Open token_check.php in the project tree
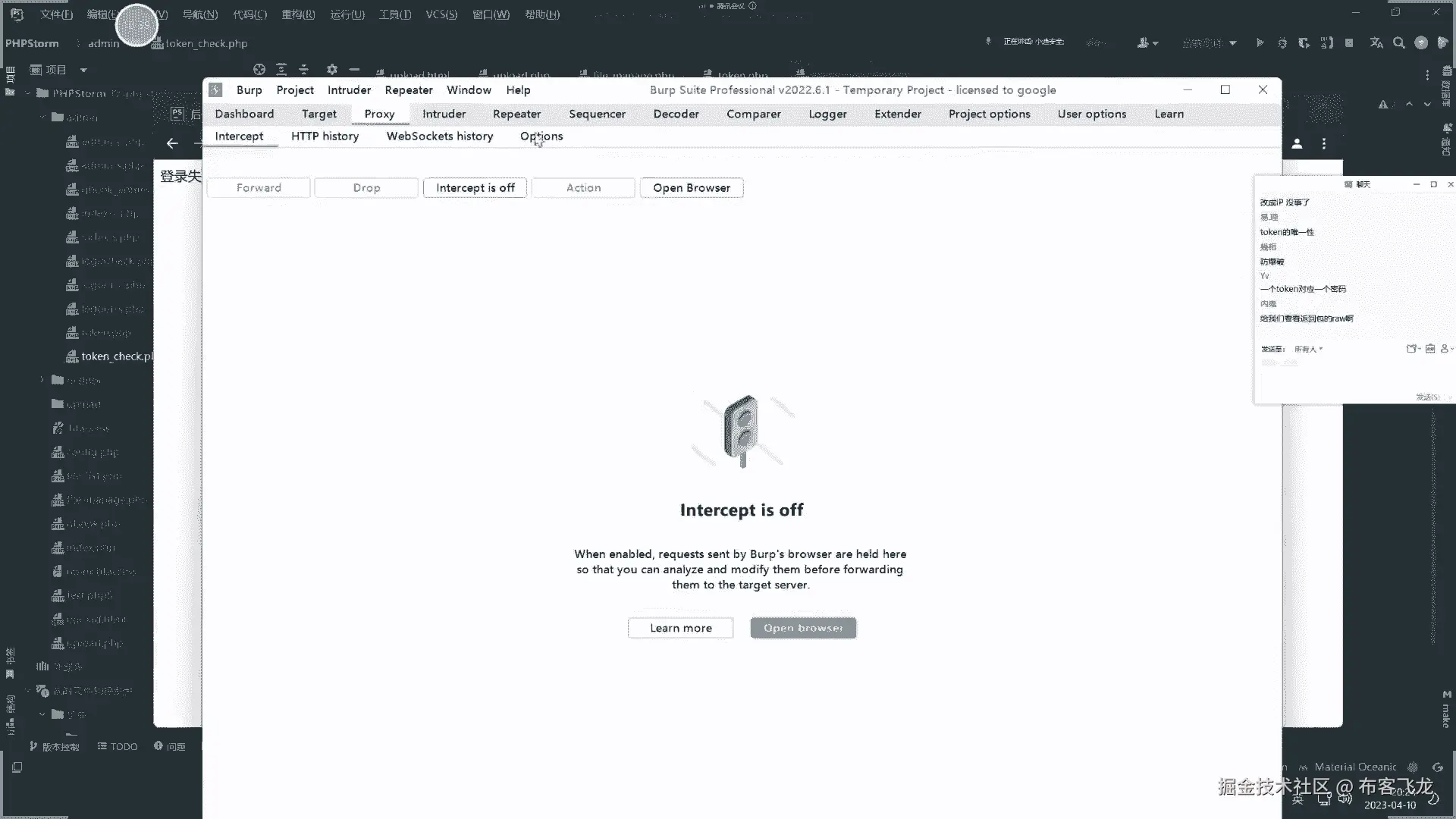1456x819 pixels. click(x=115, y=356)
